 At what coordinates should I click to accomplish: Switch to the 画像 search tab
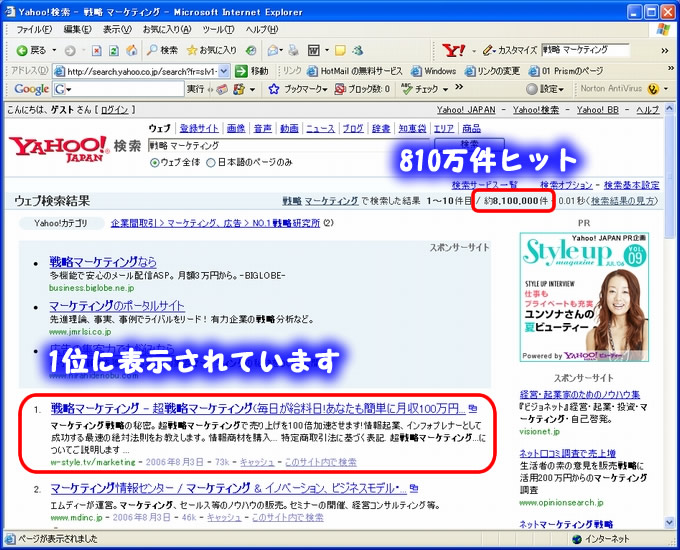(x=236, y=128)
